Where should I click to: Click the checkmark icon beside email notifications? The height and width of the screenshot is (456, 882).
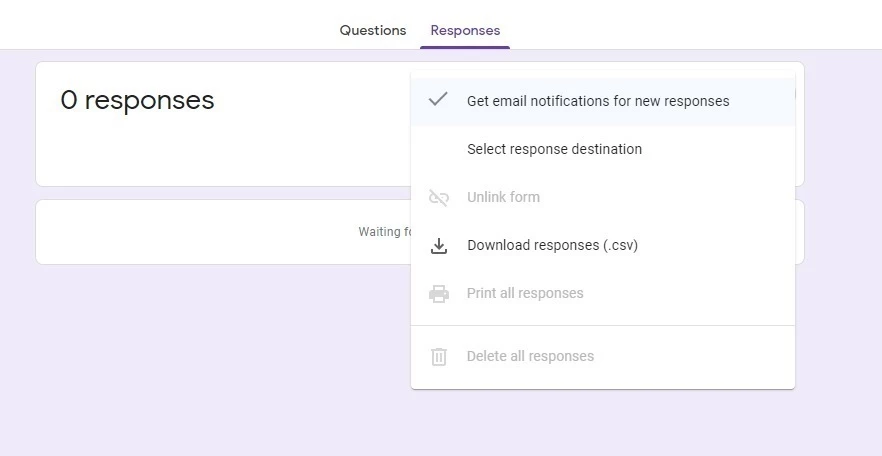pos(437,100)
